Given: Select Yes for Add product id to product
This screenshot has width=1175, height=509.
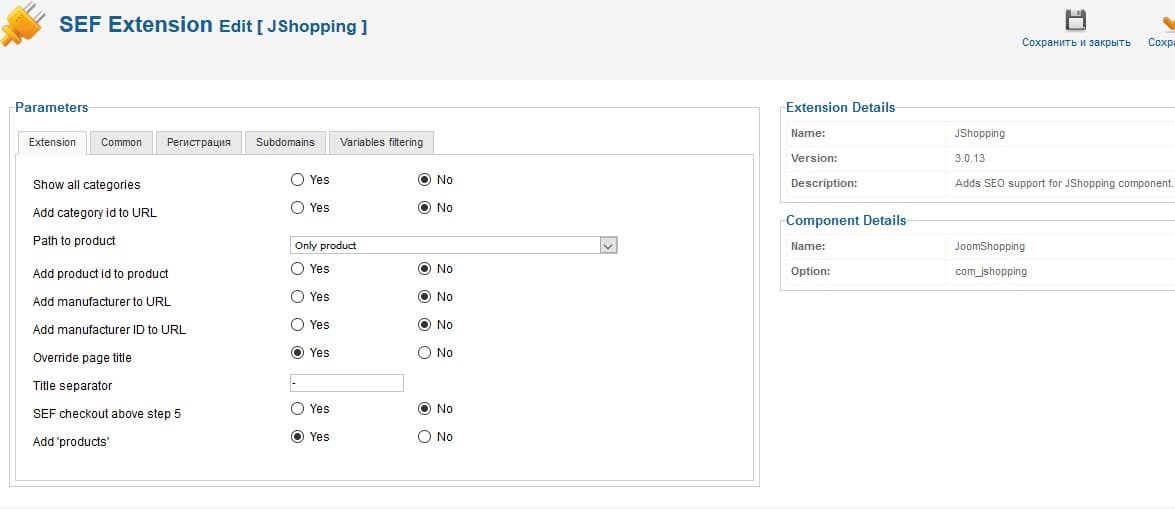Looking at the screenshot, I should tap(297, 268).
